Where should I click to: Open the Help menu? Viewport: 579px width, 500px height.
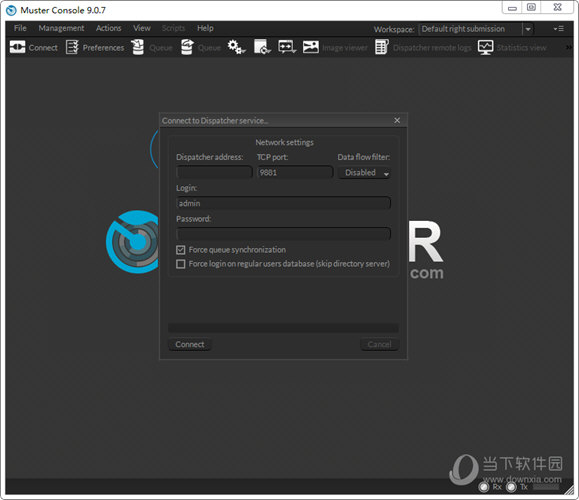pyautogui.click(x=205, y=28)
